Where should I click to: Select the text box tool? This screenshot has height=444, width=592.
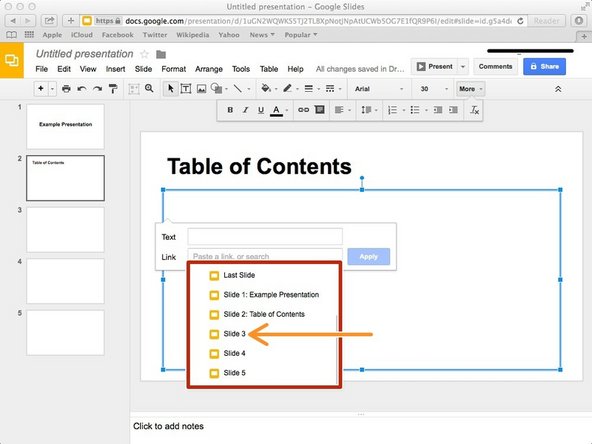coord(186,89)
